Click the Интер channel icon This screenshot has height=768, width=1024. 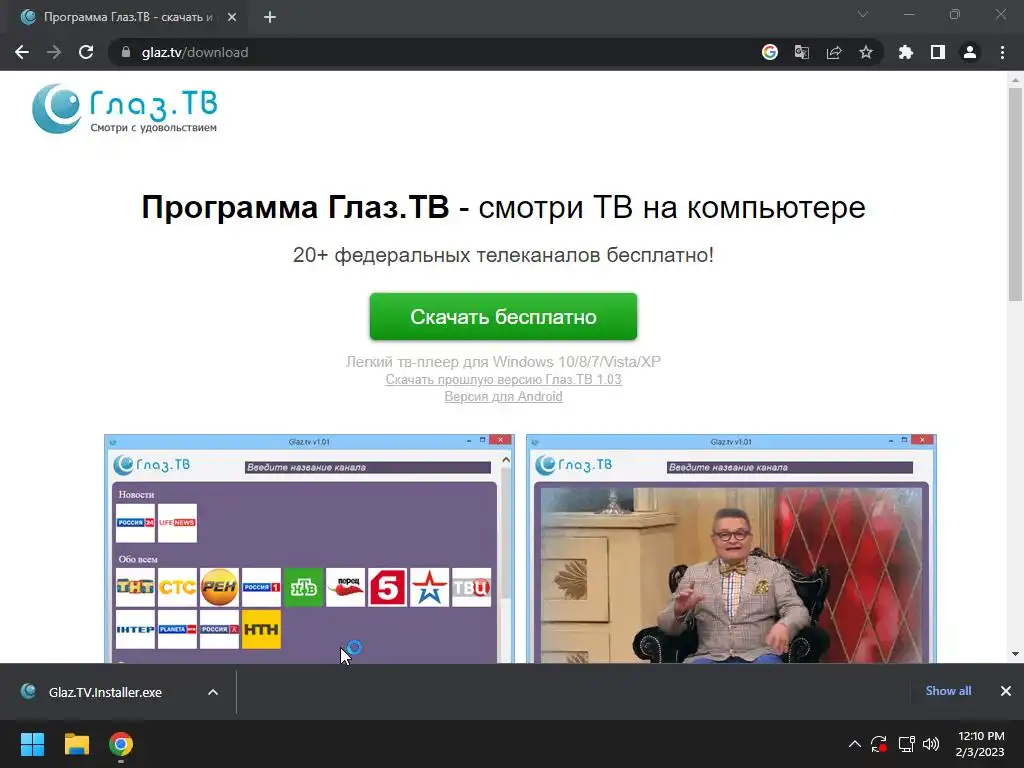(135, 629)
